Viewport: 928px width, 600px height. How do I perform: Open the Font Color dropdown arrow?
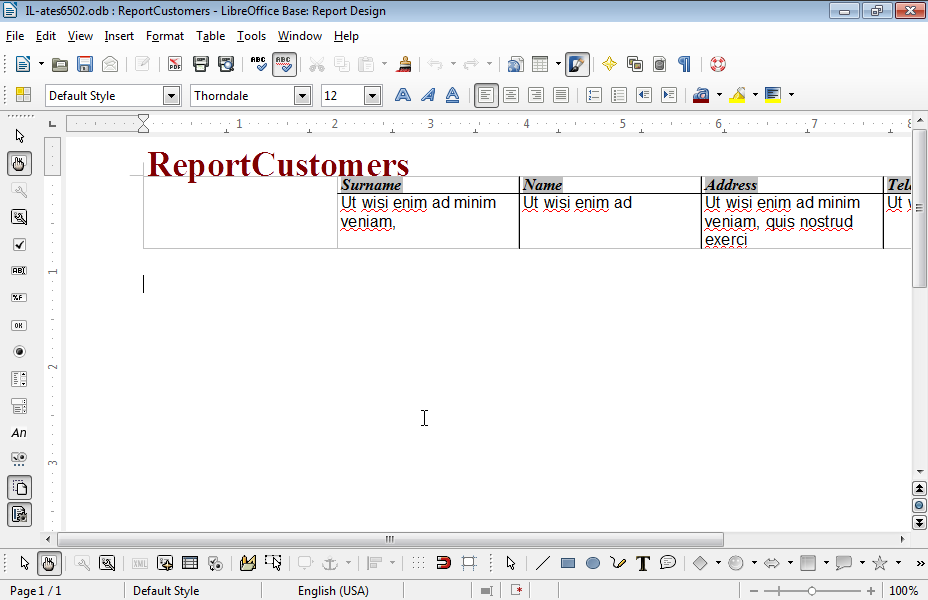pos(719,95)
